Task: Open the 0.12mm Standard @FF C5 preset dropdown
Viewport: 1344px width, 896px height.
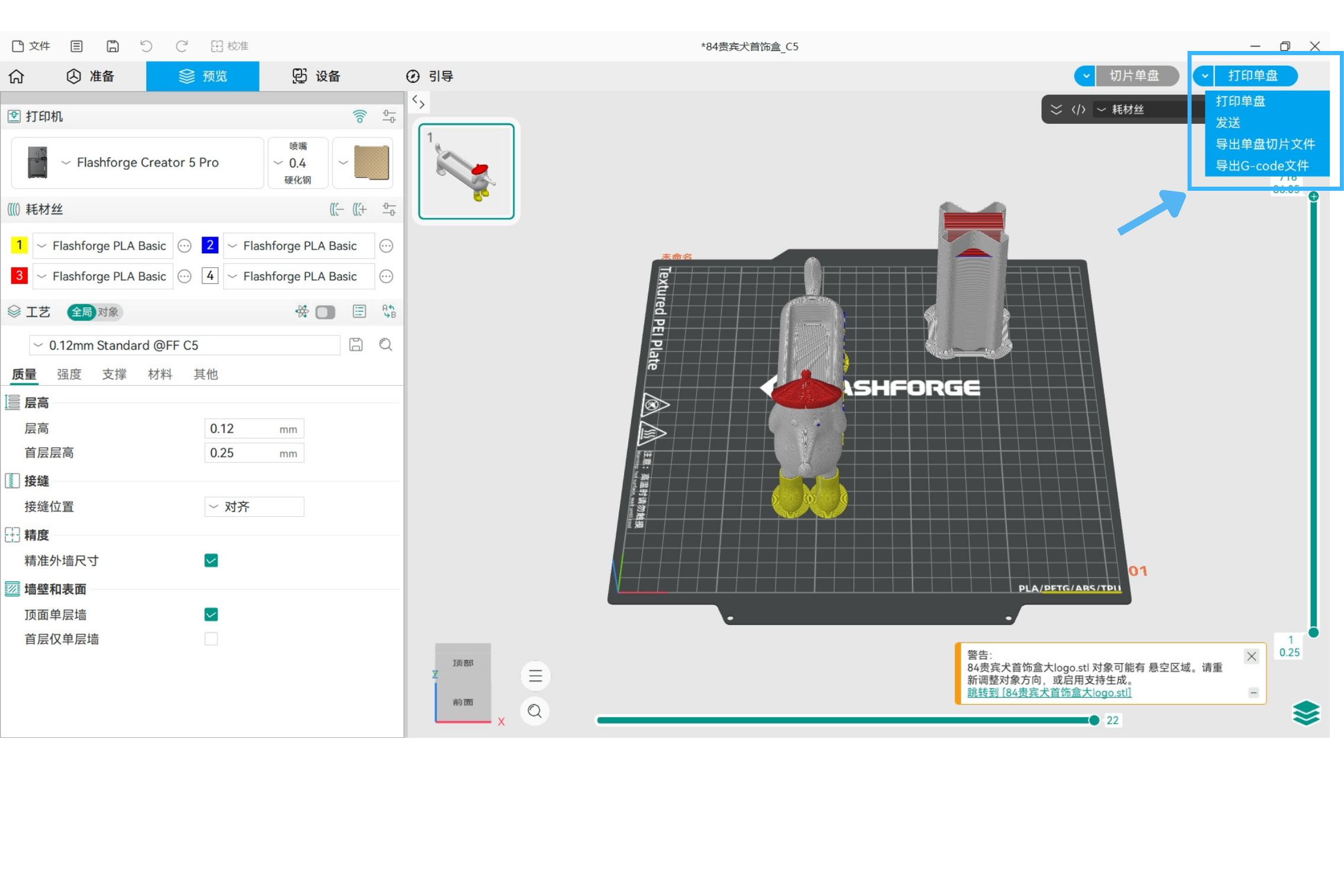Action: pyautogui.click(x=185, y=345)
